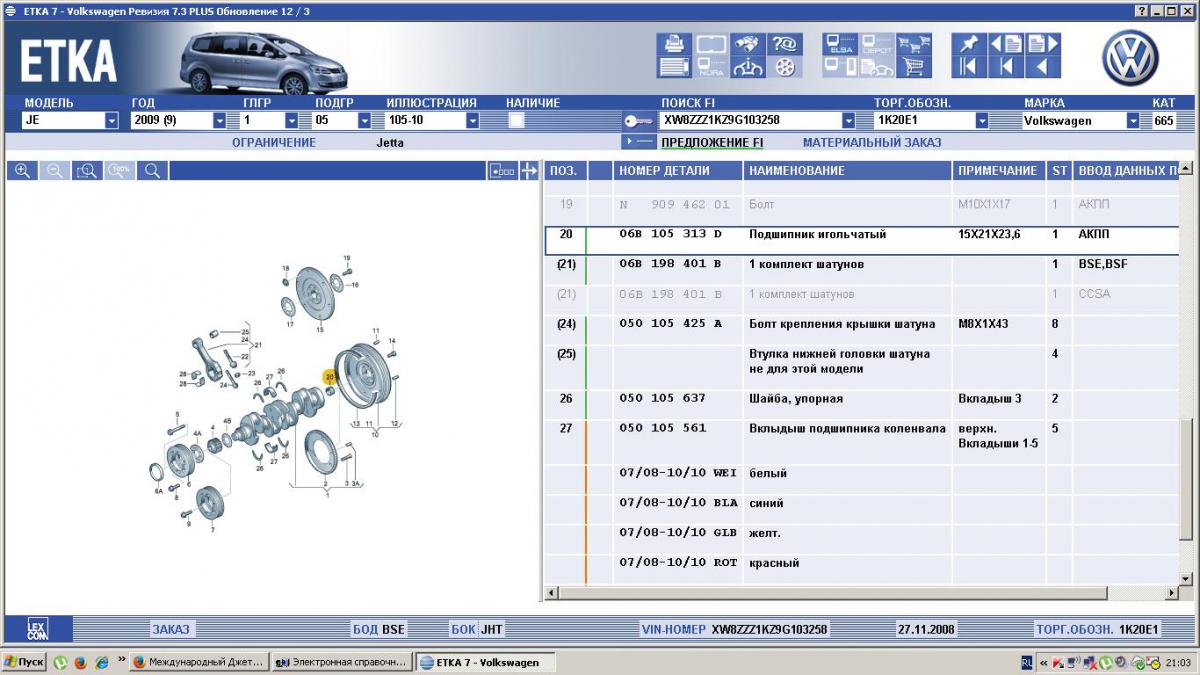The width and height of the screenshot is (1200, 675).
Task: Open the Windows Пуск start button
Action: click(x=24, y=662)
